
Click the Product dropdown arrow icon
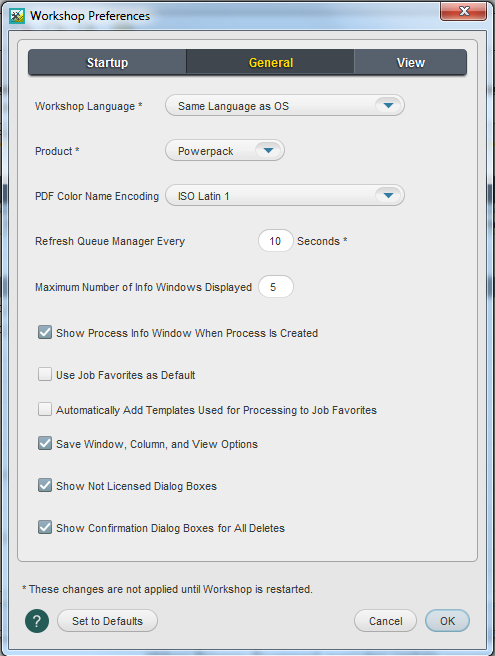(268, 151)
